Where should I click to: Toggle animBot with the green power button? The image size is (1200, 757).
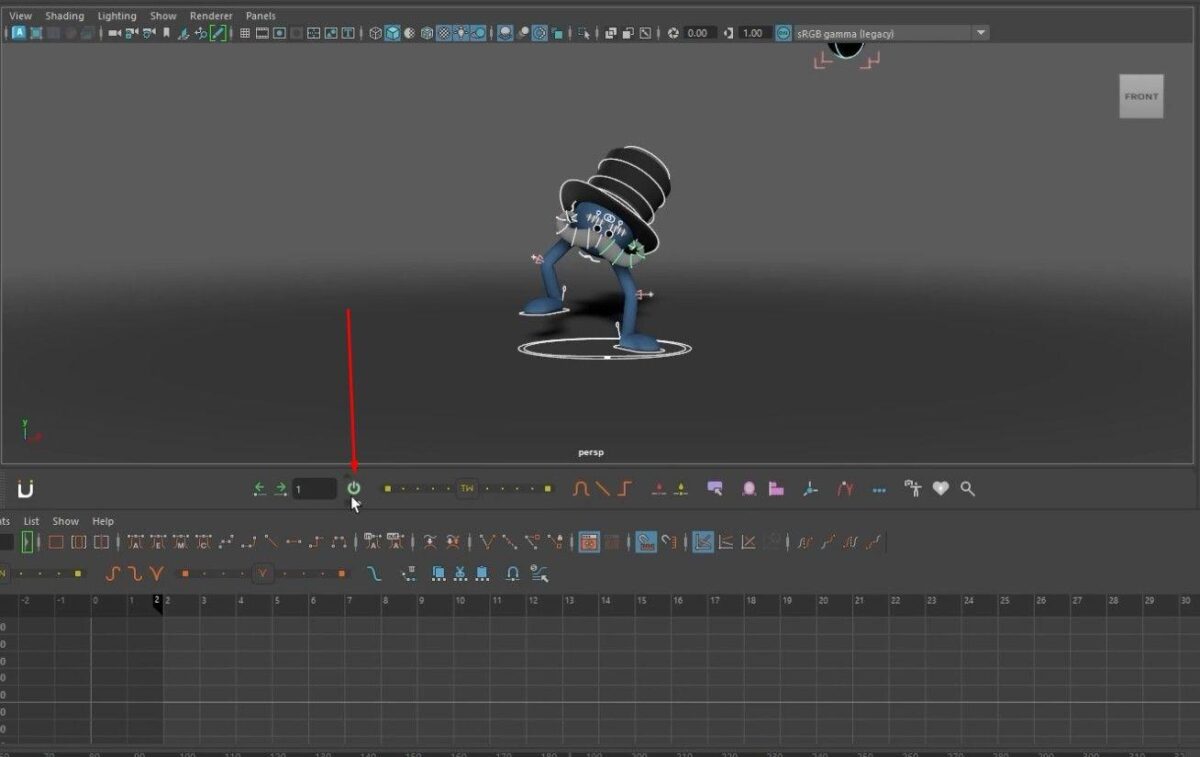(352, 488)
